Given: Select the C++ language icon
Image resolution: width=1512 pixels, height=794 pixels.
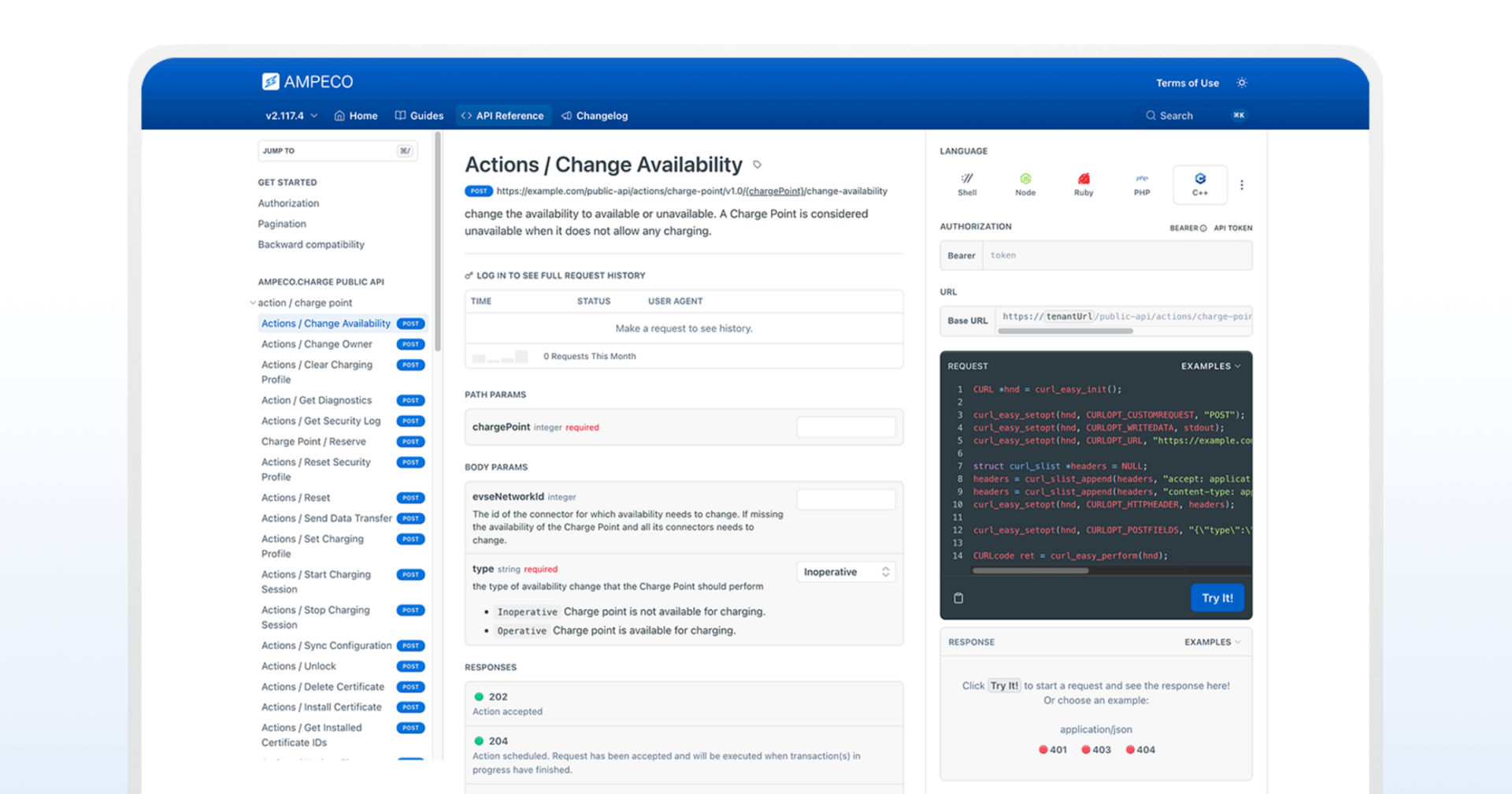Looking at the screenshot, I should pos(1199,184).
